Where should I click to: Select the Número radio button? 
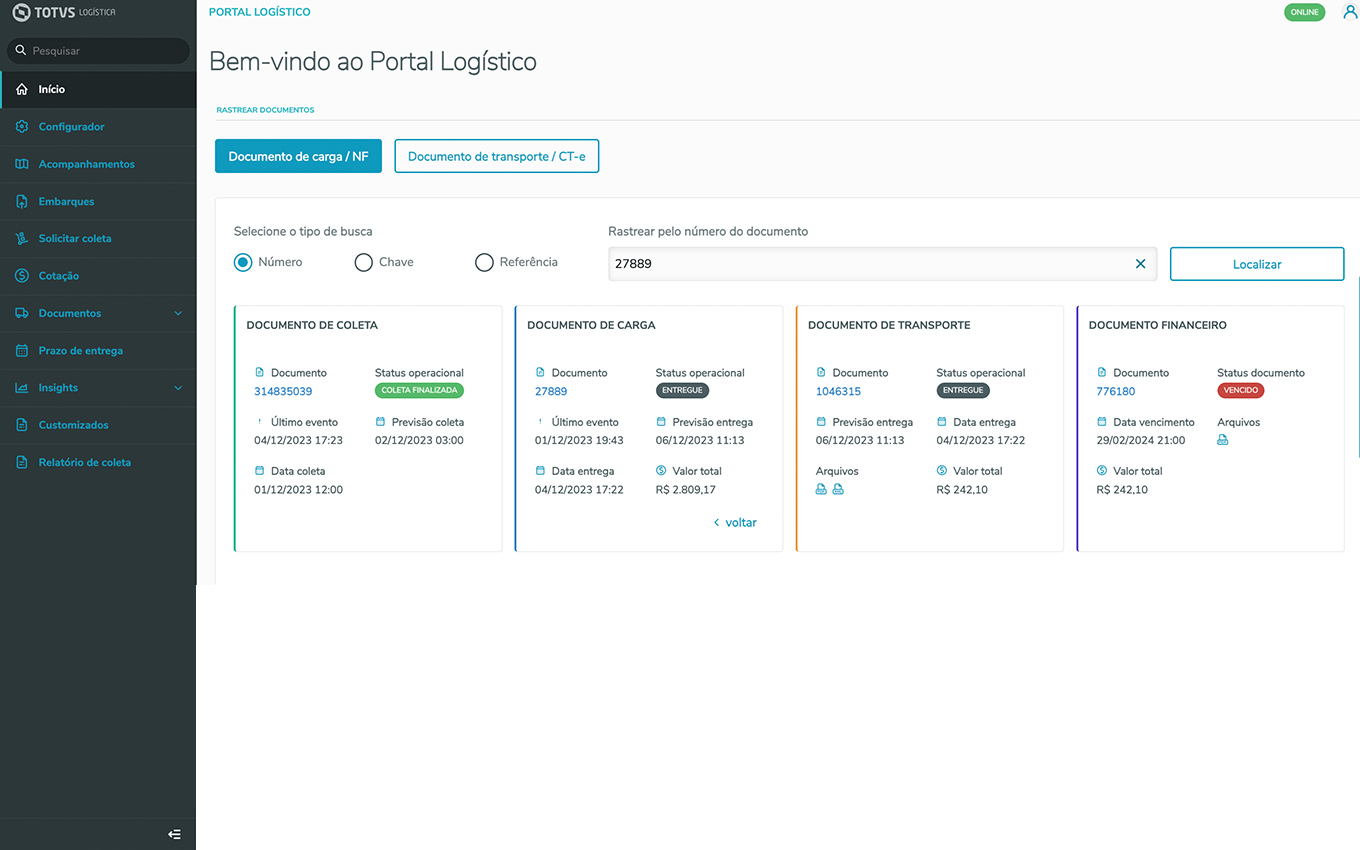pos(243,262)
